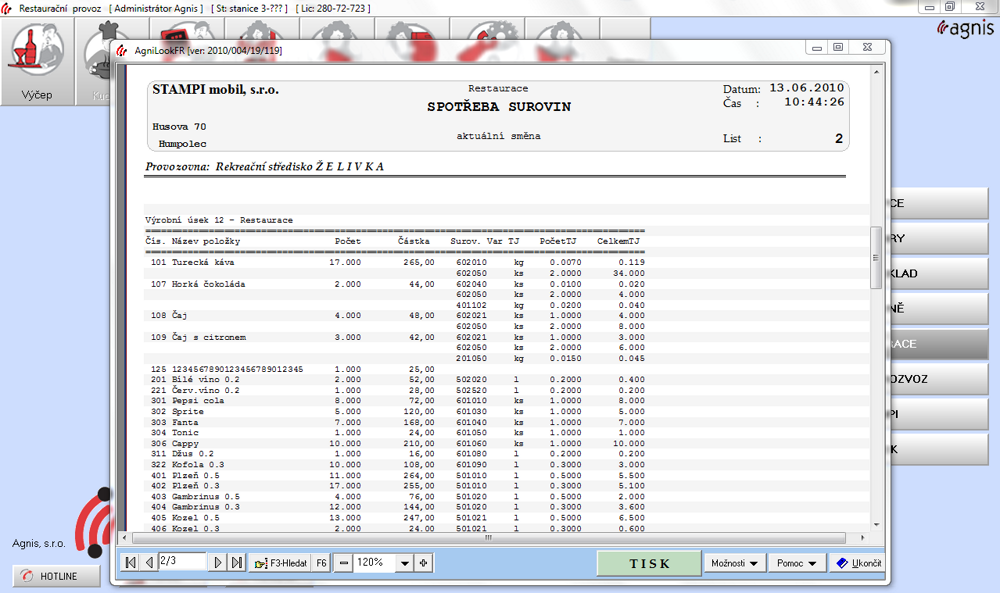The height and width of the screenshot is (593, 1000).
Task: Click the Provozovna Rekreační středisko ŽELIVKA line
Action: [265, 166]
